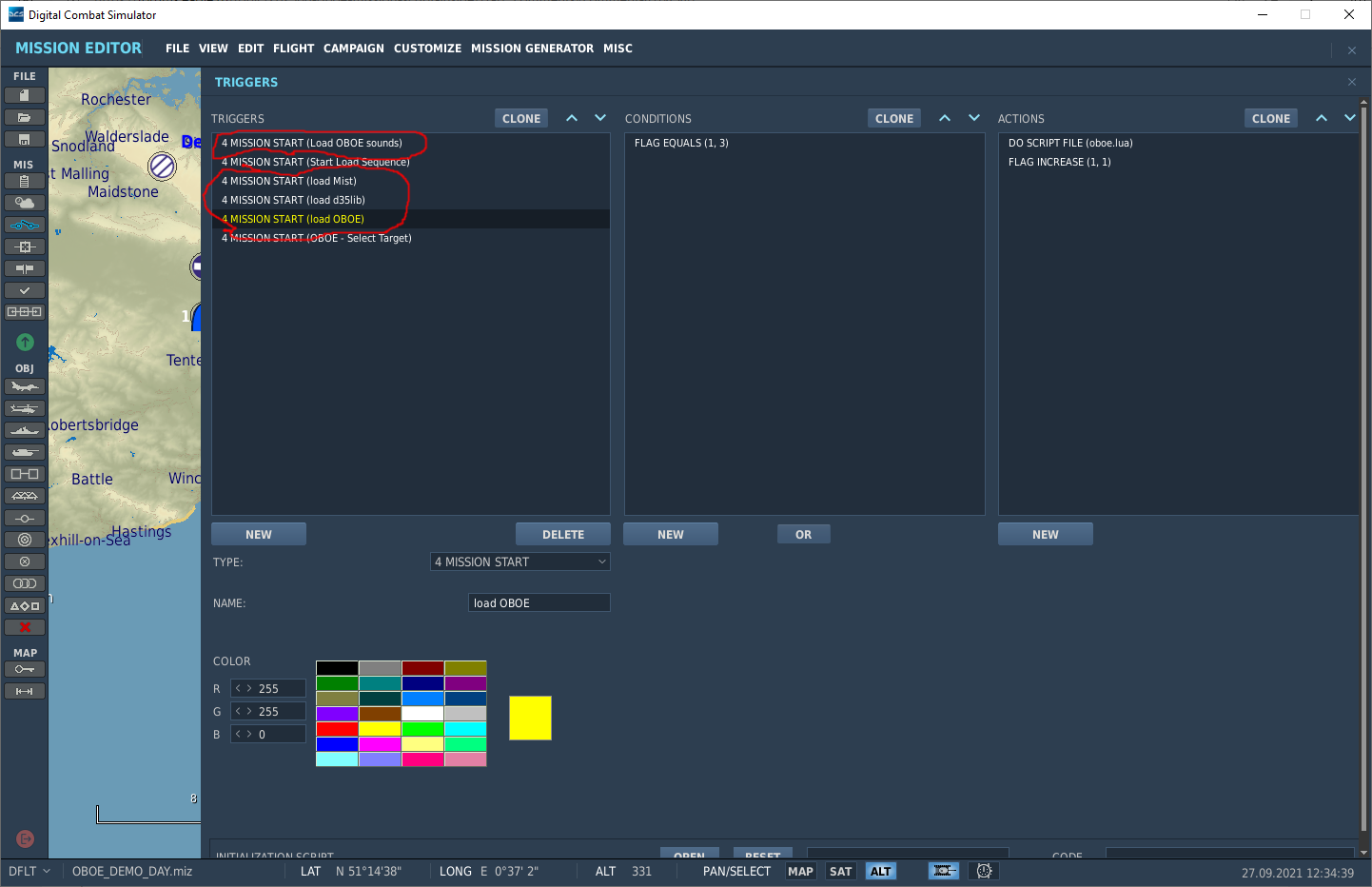Click the three linked boxes icon

[x=25, y=312]
